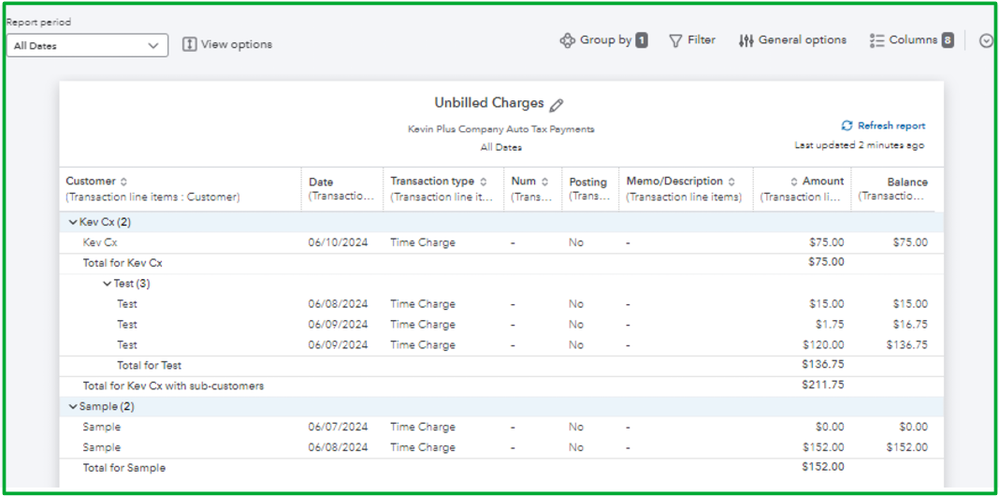This screenshot has width=999, height=498.
Task: Sort by Transaction type column sort arrows
Action: (x=484, y=181)
